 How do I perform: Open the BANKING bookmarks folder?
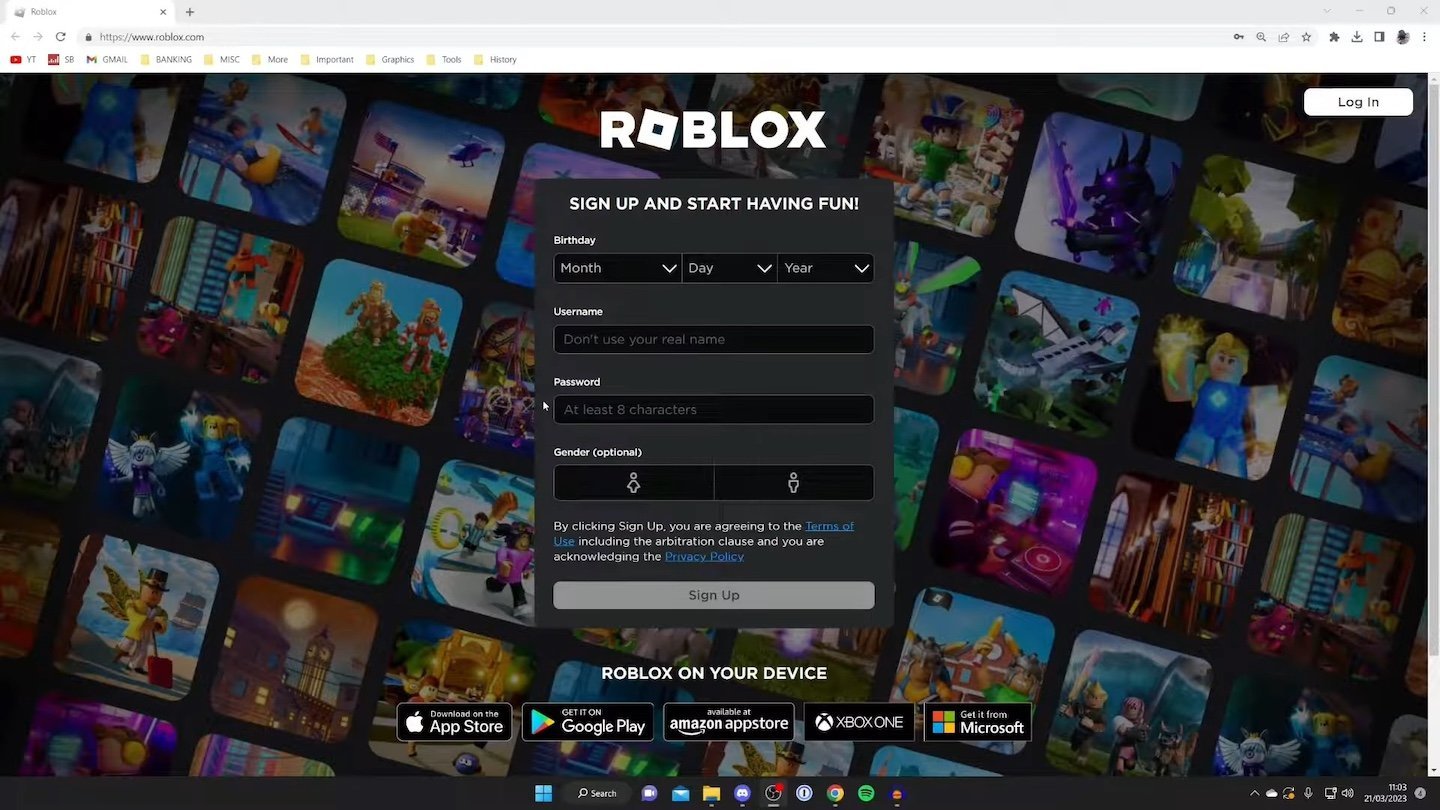pos(166,60)
